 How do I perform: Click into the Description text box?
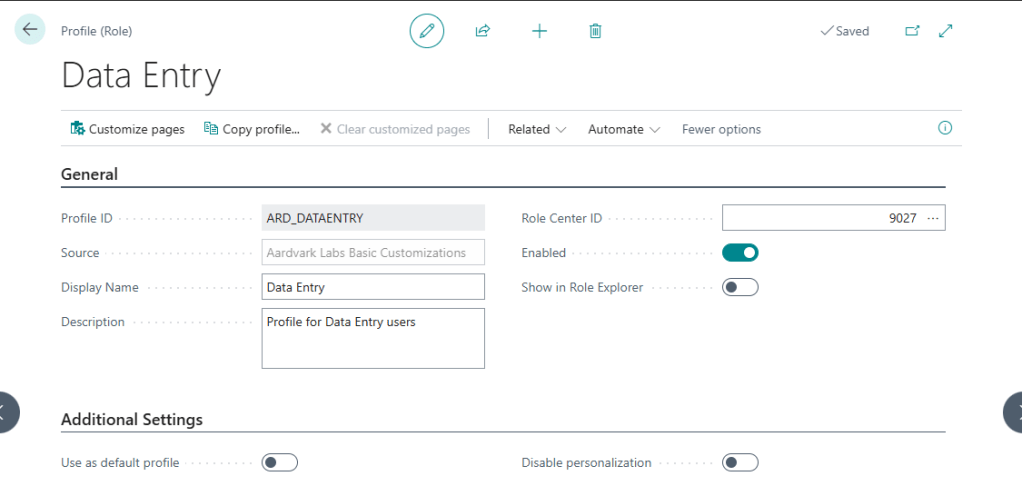(x=373, y=338)
